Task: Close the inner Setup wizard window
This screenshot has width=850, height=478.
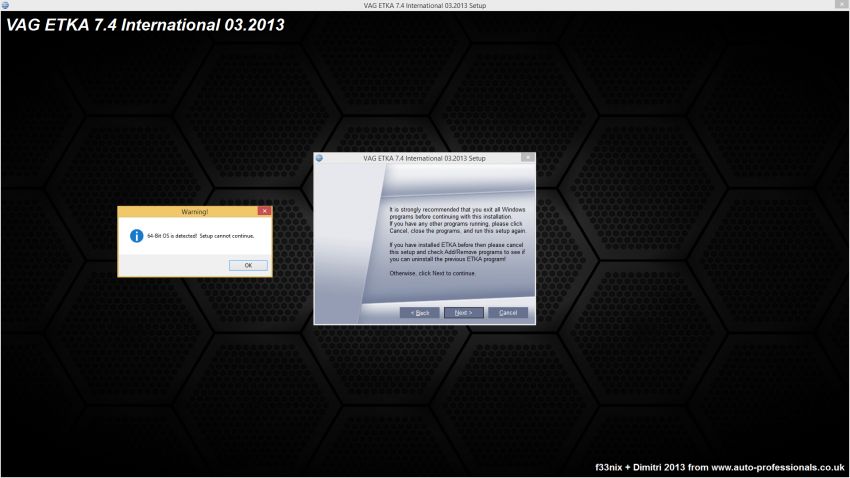Action: [x=527, y=158]
